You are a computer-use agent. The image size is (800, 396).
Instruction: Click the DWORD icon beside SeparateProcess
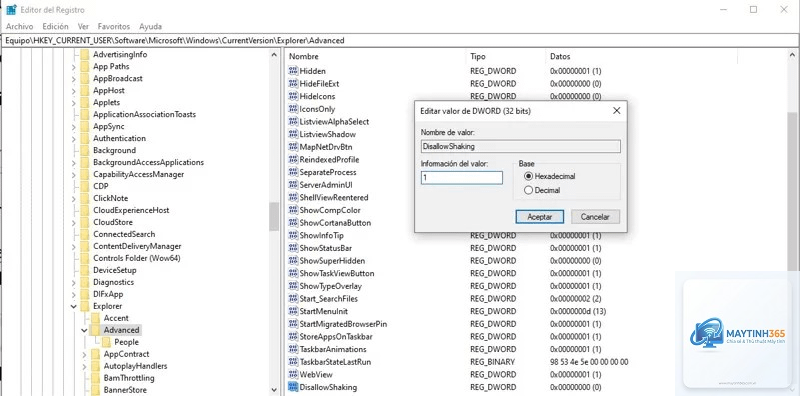pos(293,172)
